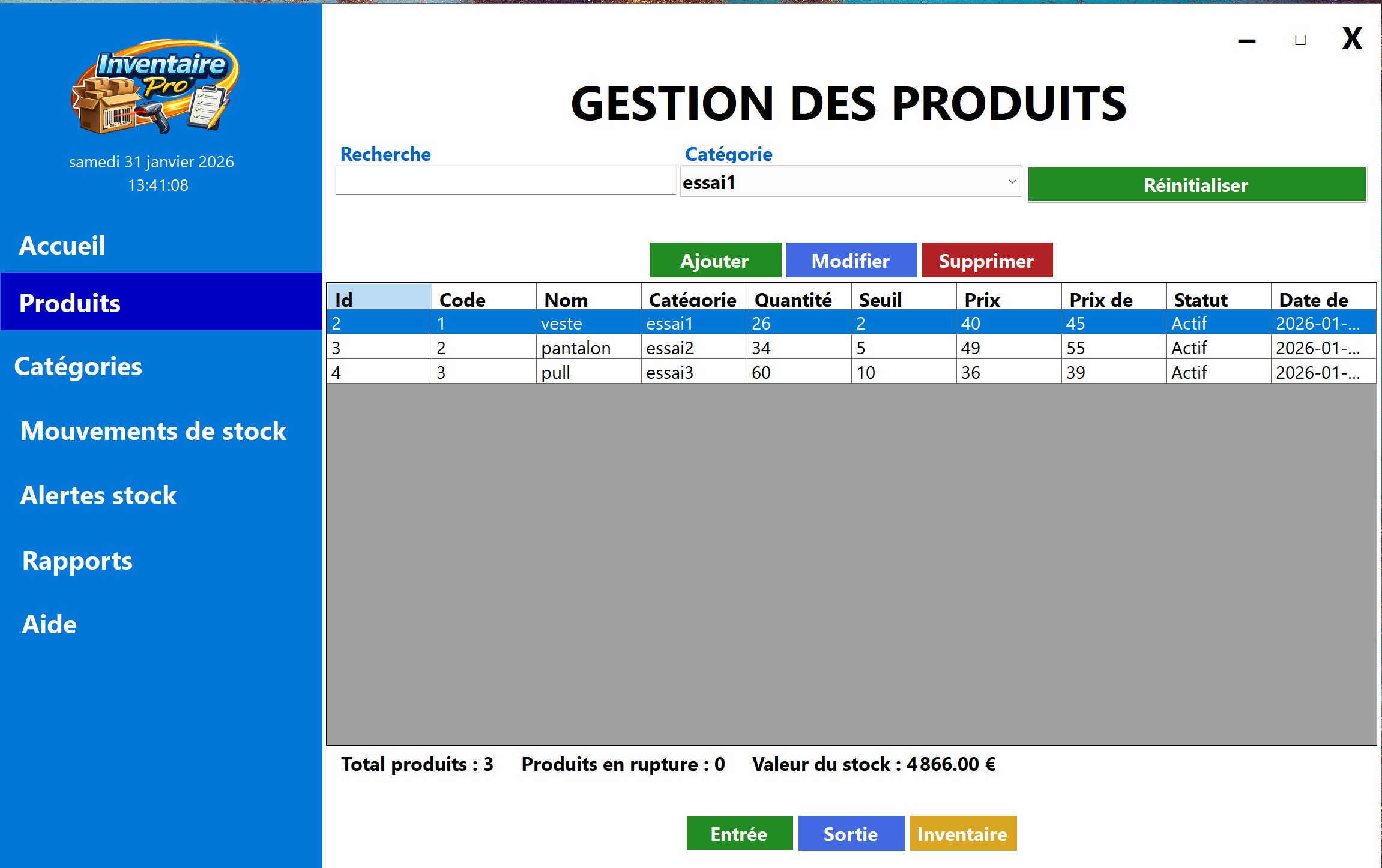Screen dimensions: 1382x868
Task: Click the Inventaire Pro logo
Action: click(x=155, y=85)
